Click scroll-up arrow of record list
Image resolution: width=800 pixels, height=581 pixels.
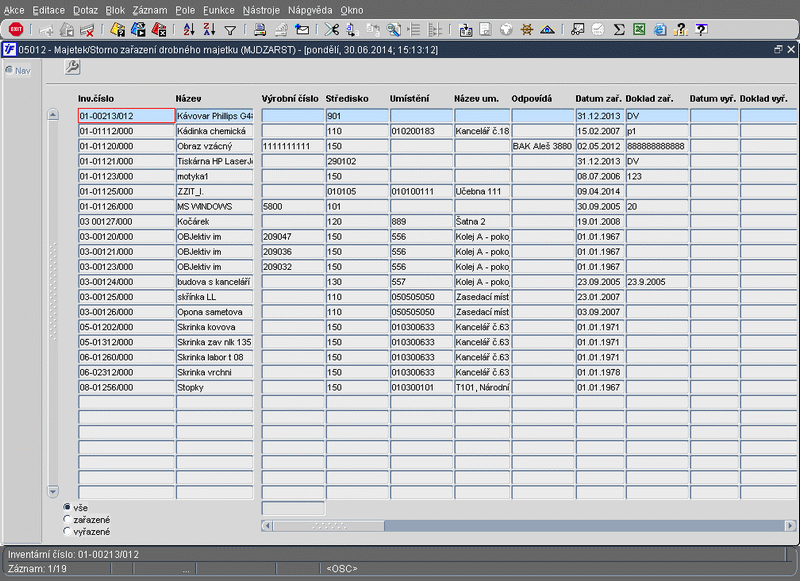[53, 115]
